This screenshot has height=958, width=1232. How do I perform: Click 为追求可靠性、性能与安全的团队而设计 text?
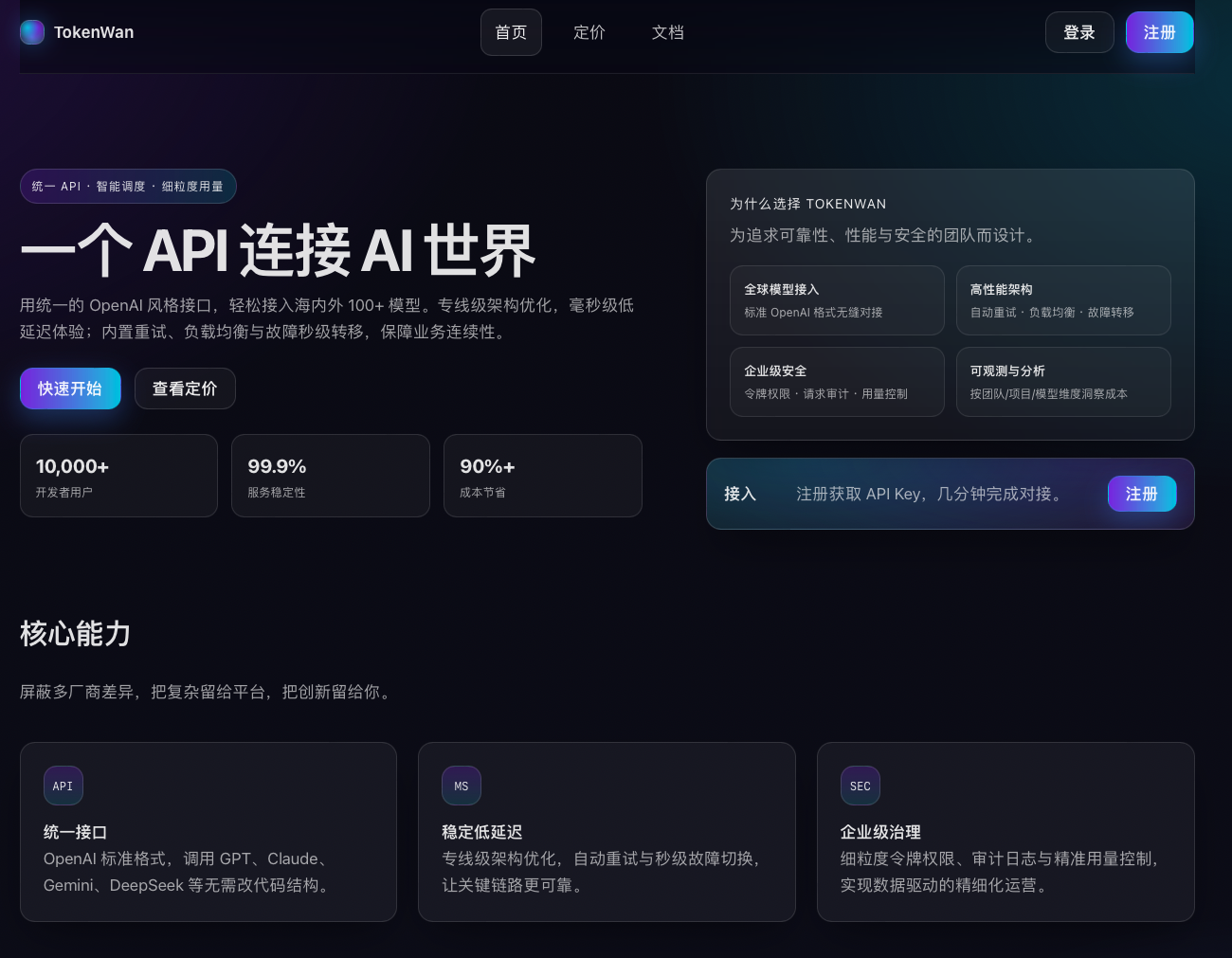click(885, 235)
